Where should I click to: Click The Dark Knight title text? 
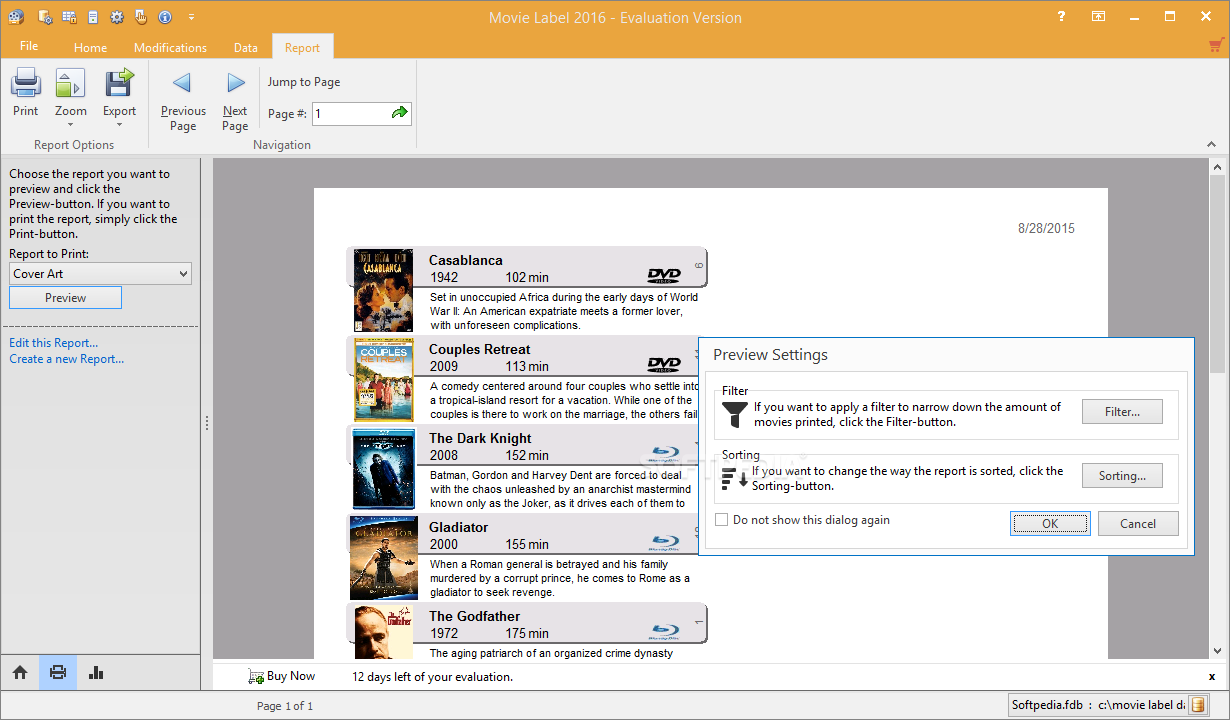tap(480, 438)
